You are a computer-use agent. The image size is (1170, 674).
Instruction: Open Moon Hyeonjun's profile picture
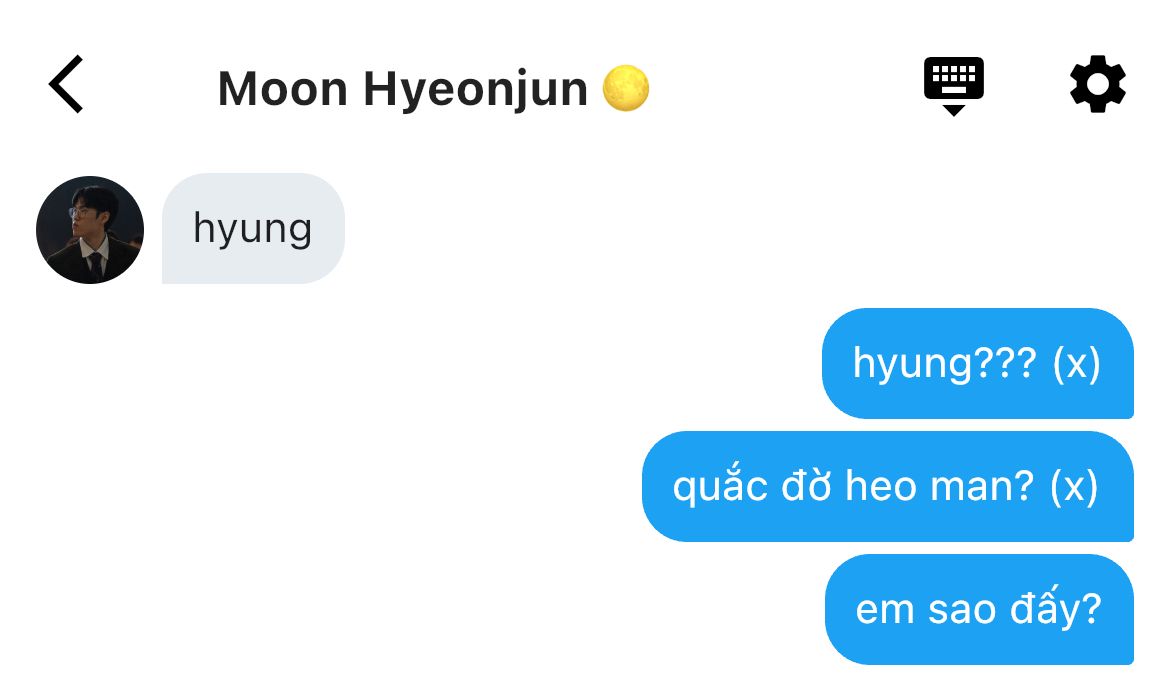(x=90, y=230)
